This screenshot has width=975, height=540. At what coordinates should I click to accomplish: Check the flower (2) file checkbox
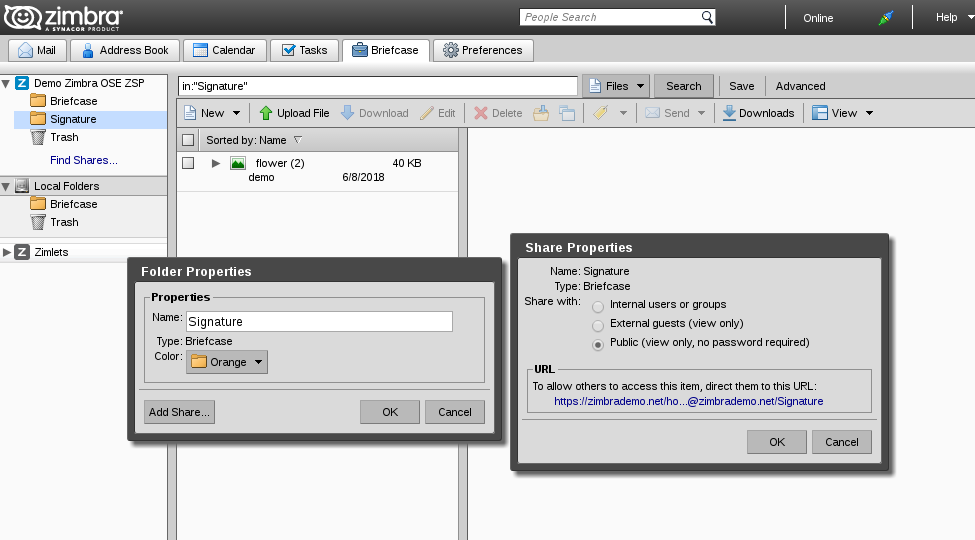click(x=188, y=164)
